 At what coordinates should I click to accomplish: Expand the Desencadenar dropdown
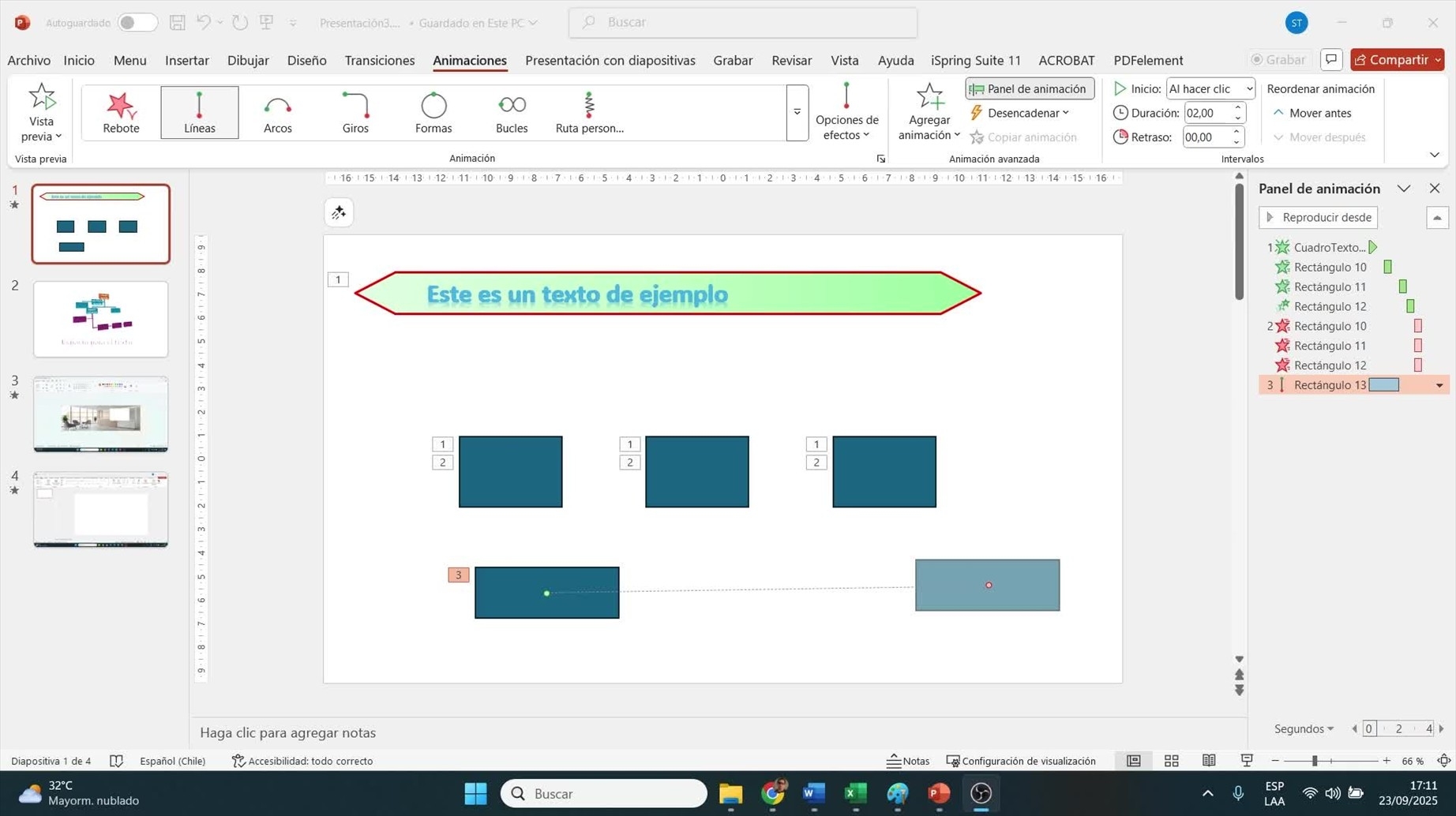1021,113
